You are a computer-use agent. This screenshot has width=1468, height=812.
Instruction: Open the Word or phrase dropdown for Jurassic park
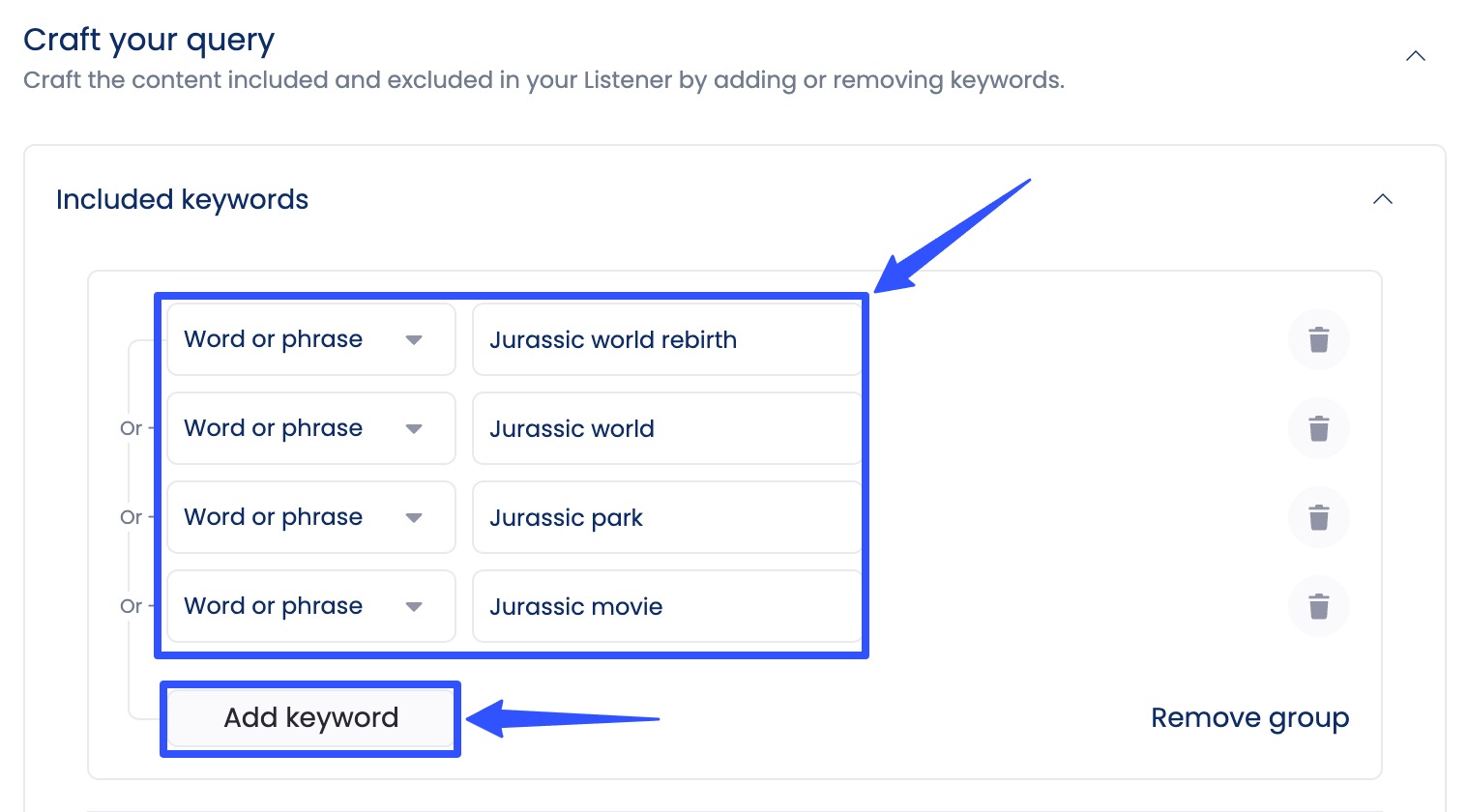point(309,517)
